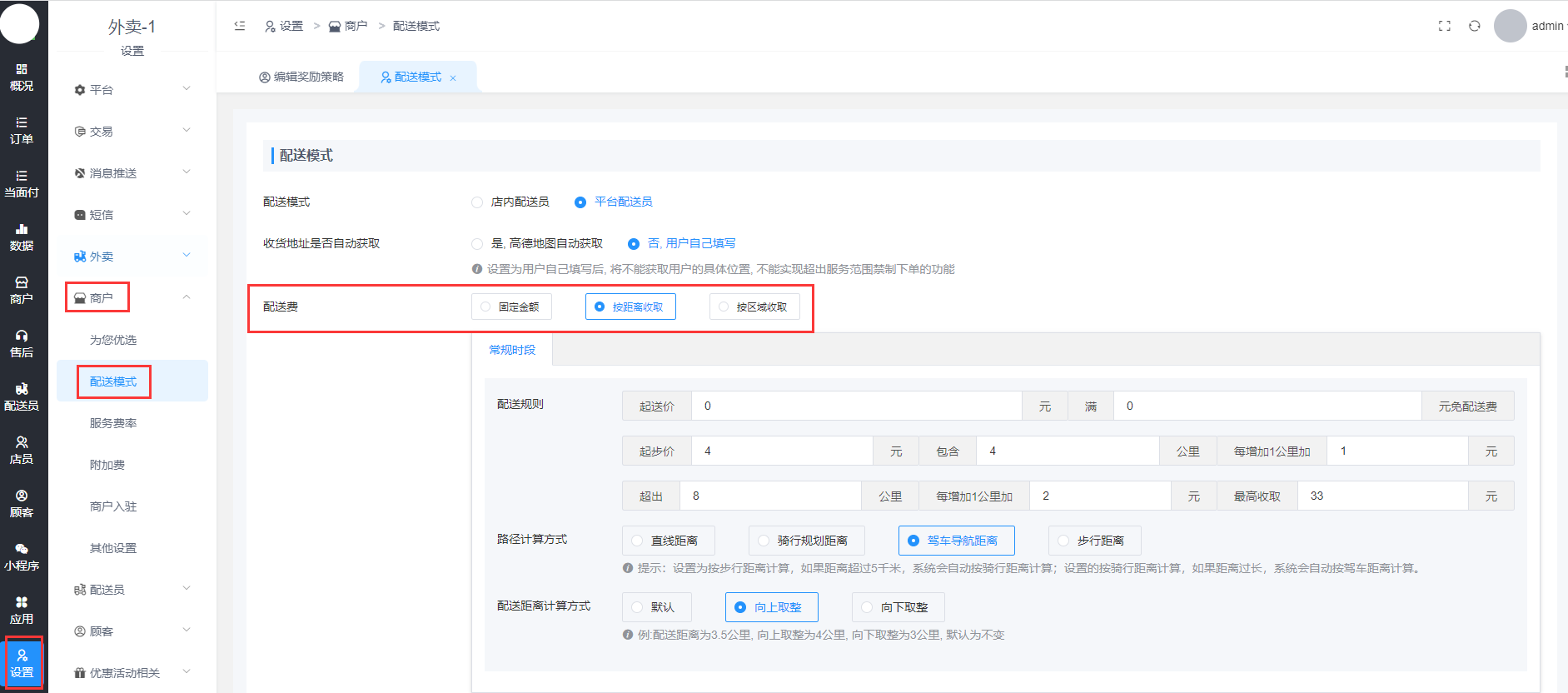Viewport: 1568px width, 693px height.
Task: Switch to 编辑奖励策略 tab
Action: [x=301, y=77]
